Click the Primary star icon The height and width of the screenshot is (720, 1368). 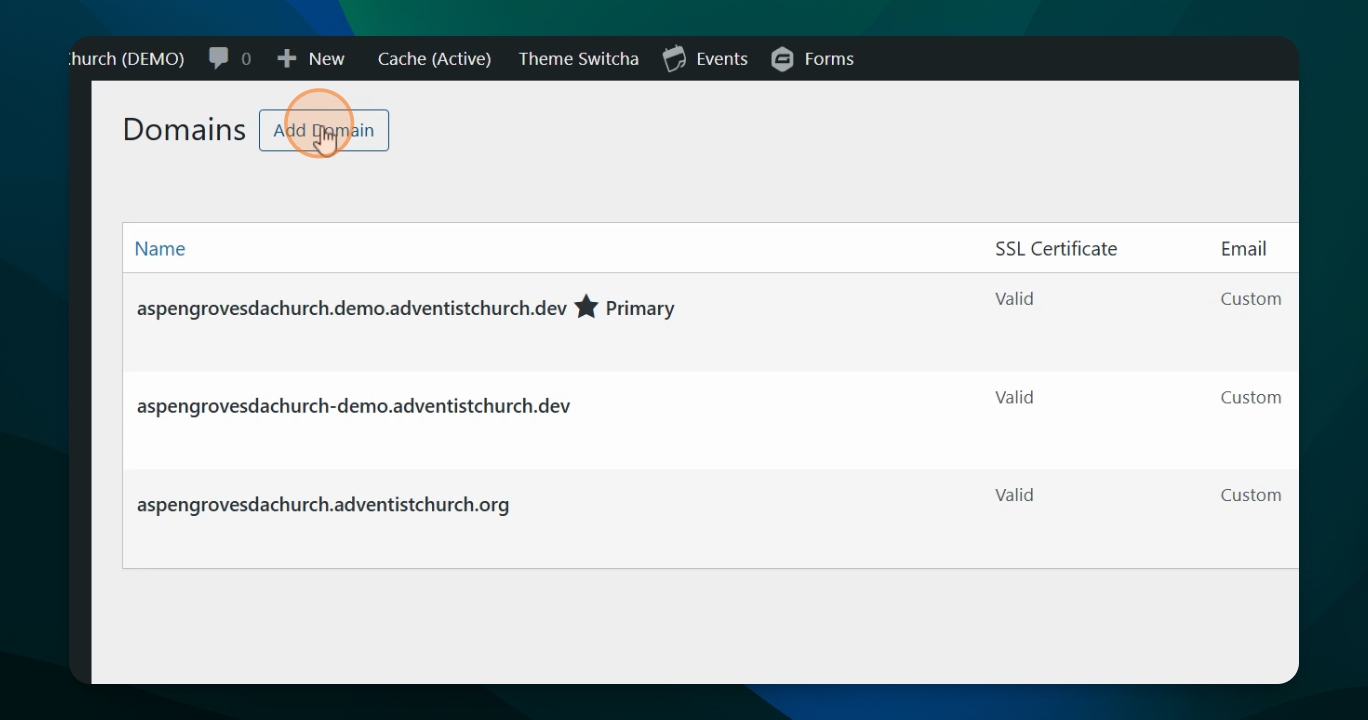point(586,307)
